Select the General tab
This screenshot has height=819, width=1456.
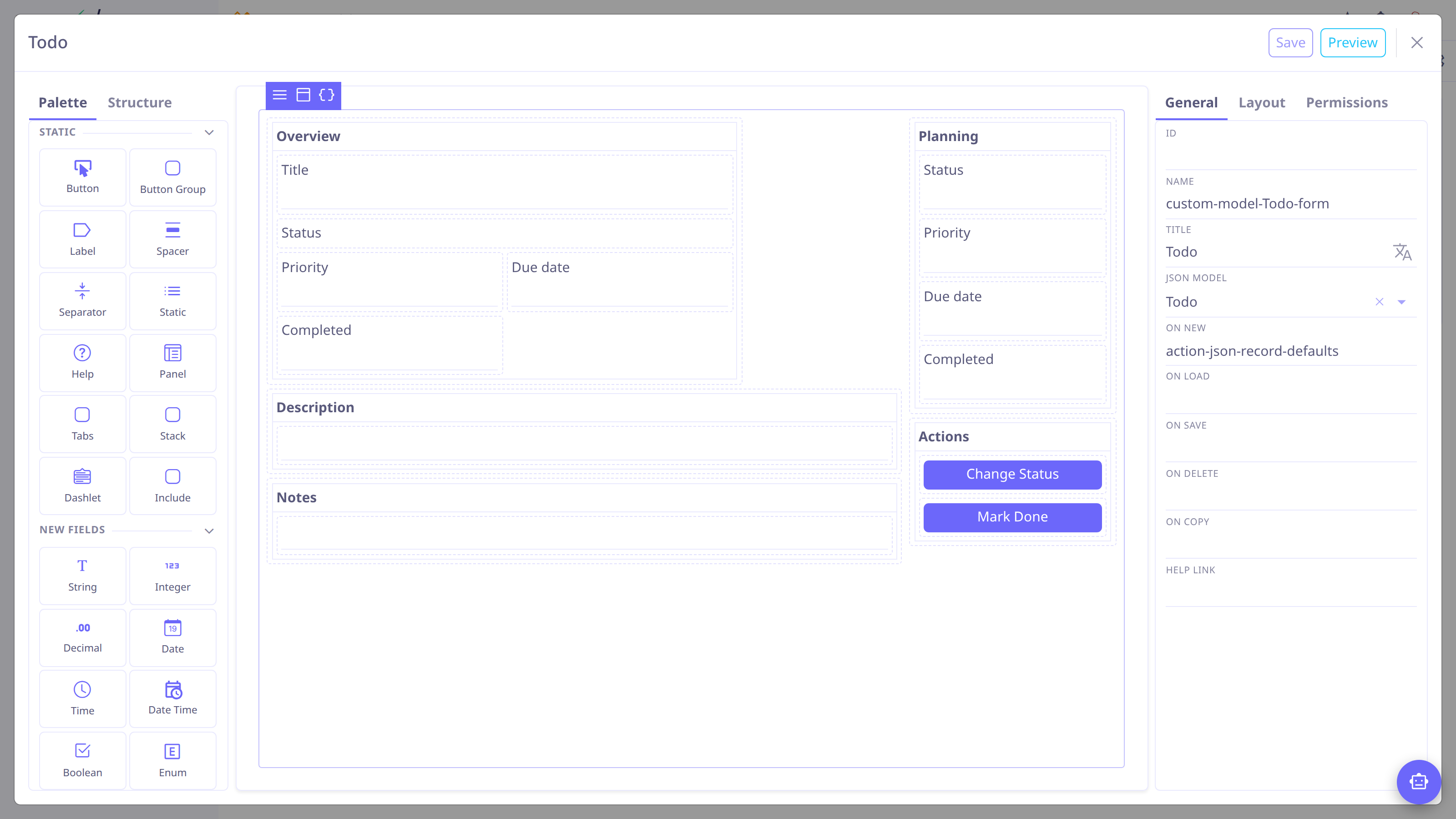[x=1192, y=102]
